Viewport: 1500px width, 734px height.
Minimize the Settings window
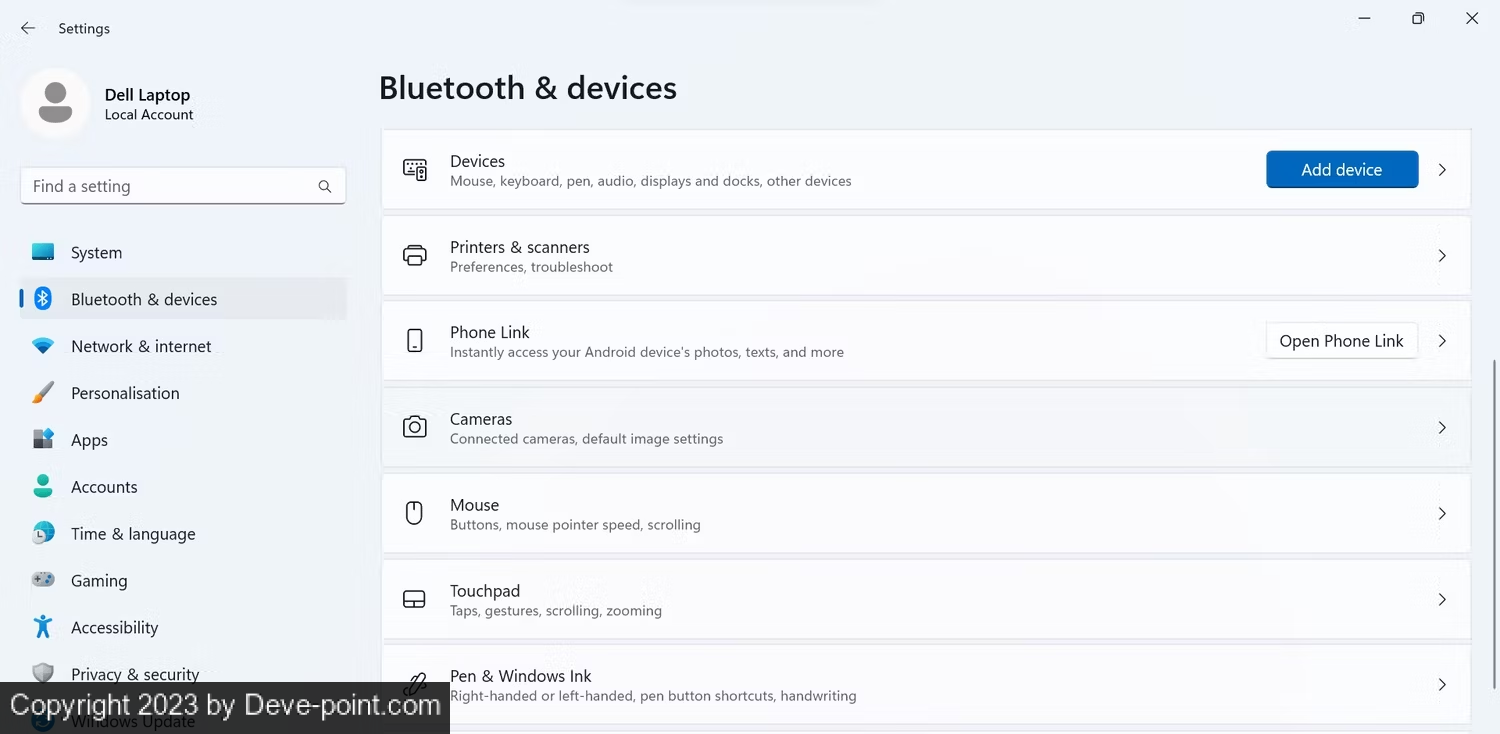click(1364, 18)
